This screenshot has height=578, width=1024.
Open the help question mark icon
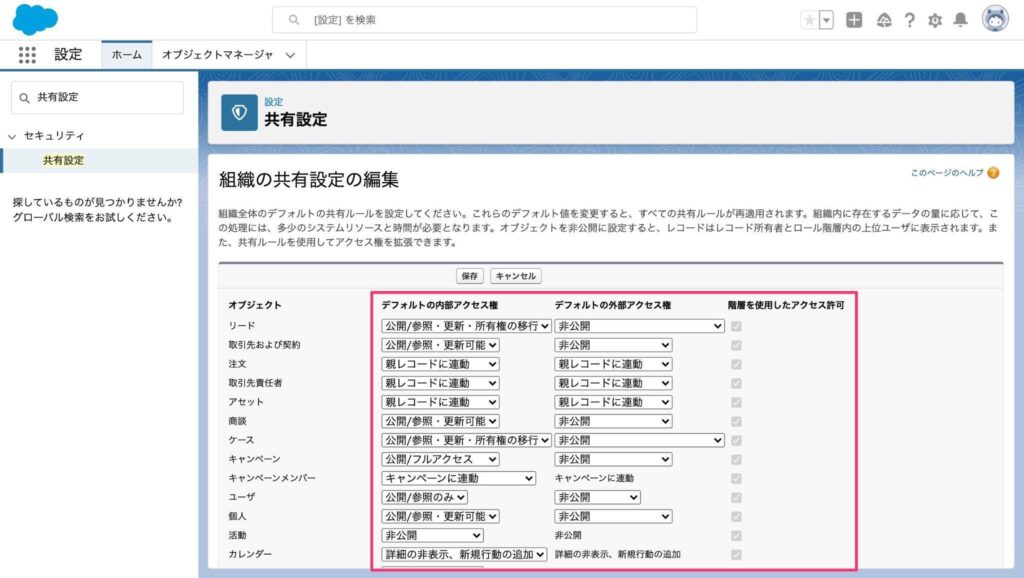point(909,20)
